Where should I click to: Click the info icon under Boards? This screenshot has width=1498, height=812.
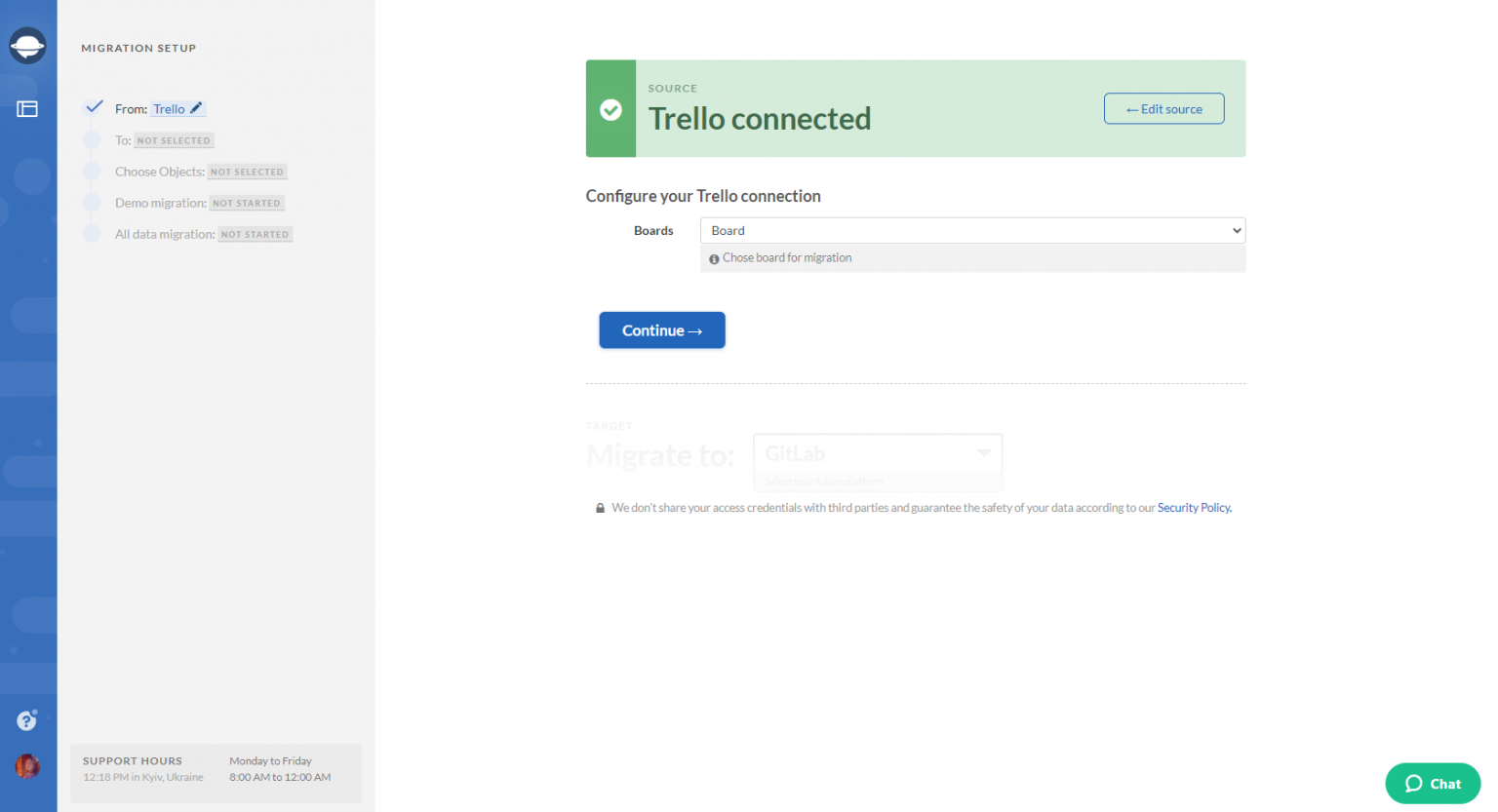[714, 258]
